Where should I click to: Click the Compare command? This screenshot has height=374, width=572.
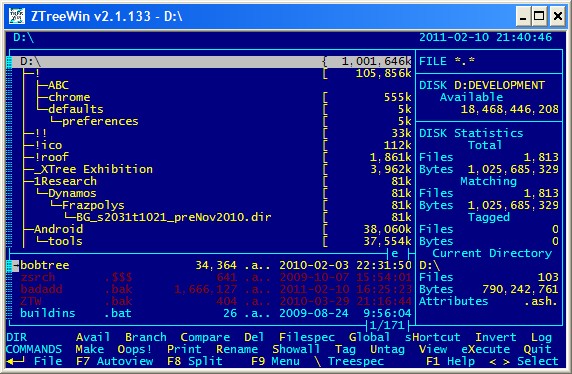205,337
